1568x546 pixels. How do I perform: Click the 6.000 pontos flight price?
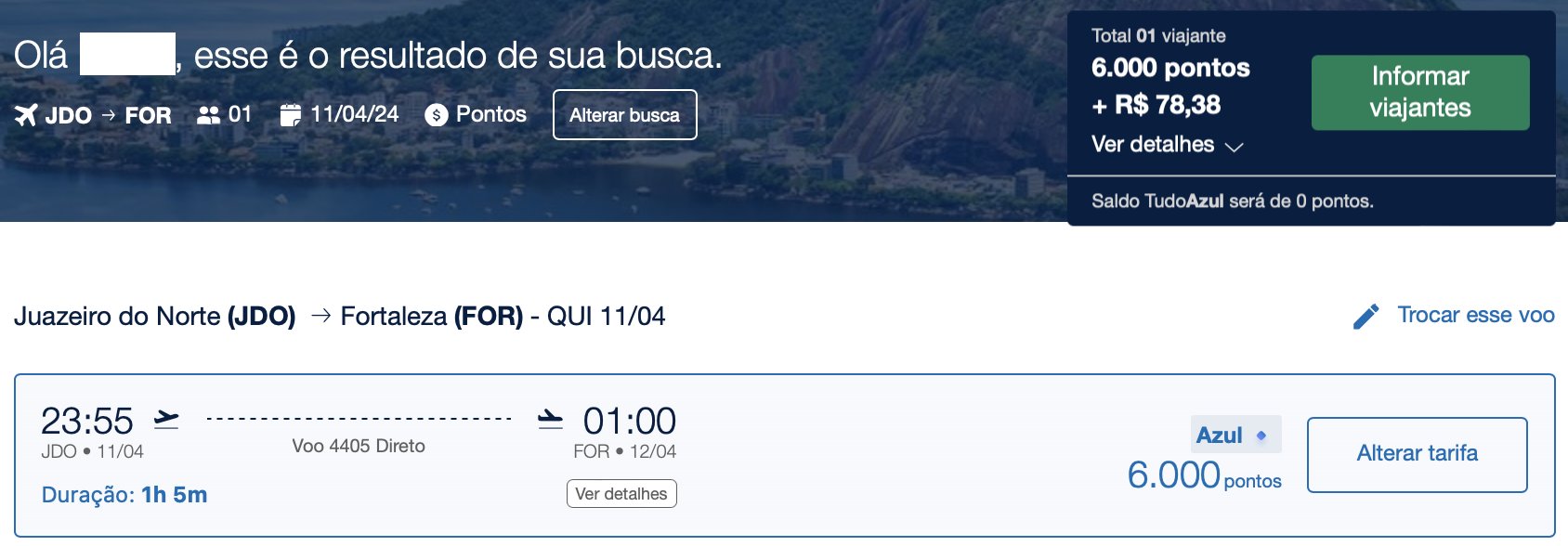(x=1204, y=475)
